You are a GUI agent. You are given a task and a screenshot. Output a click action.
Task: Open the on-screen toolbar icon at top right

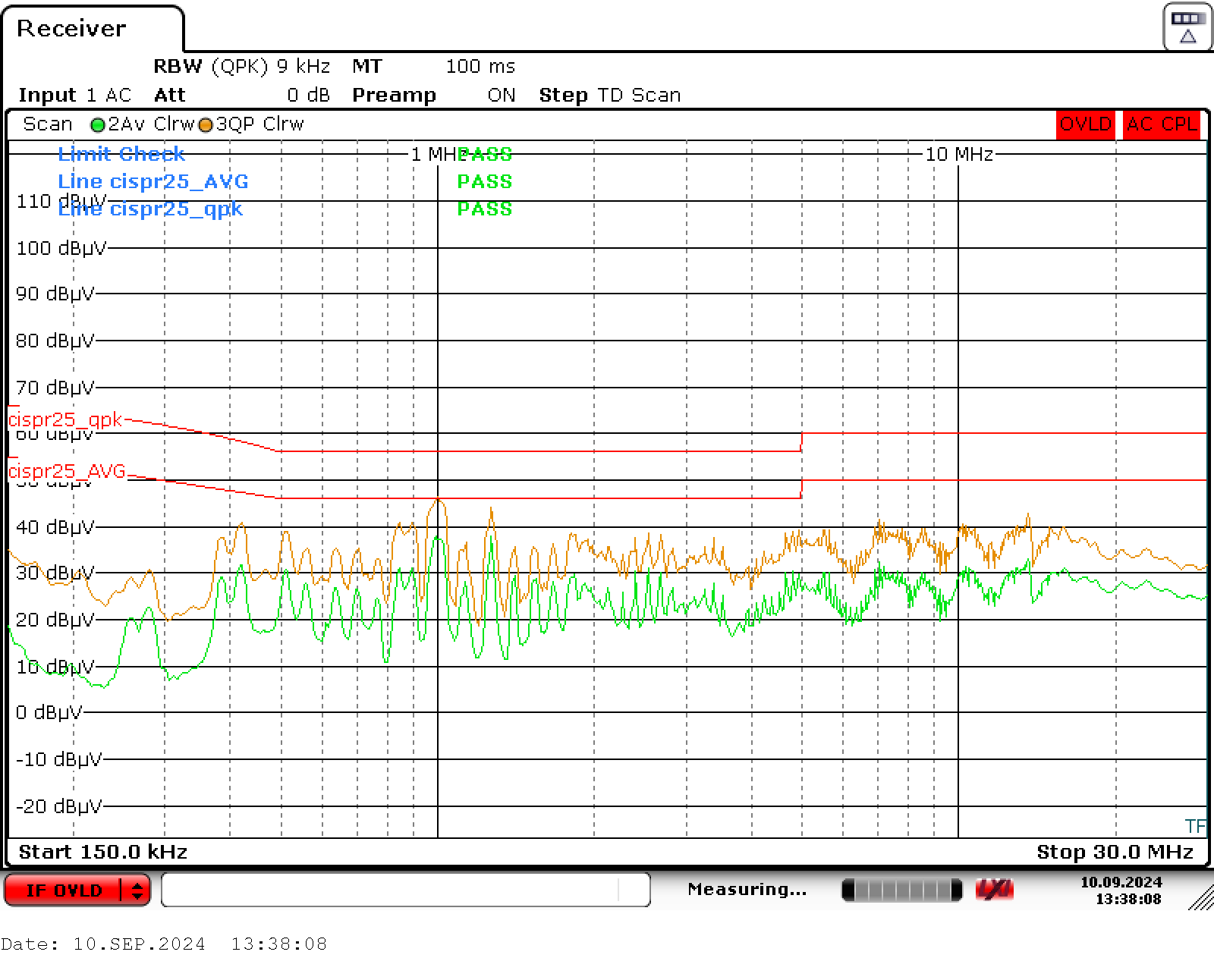coord(1187,27)
